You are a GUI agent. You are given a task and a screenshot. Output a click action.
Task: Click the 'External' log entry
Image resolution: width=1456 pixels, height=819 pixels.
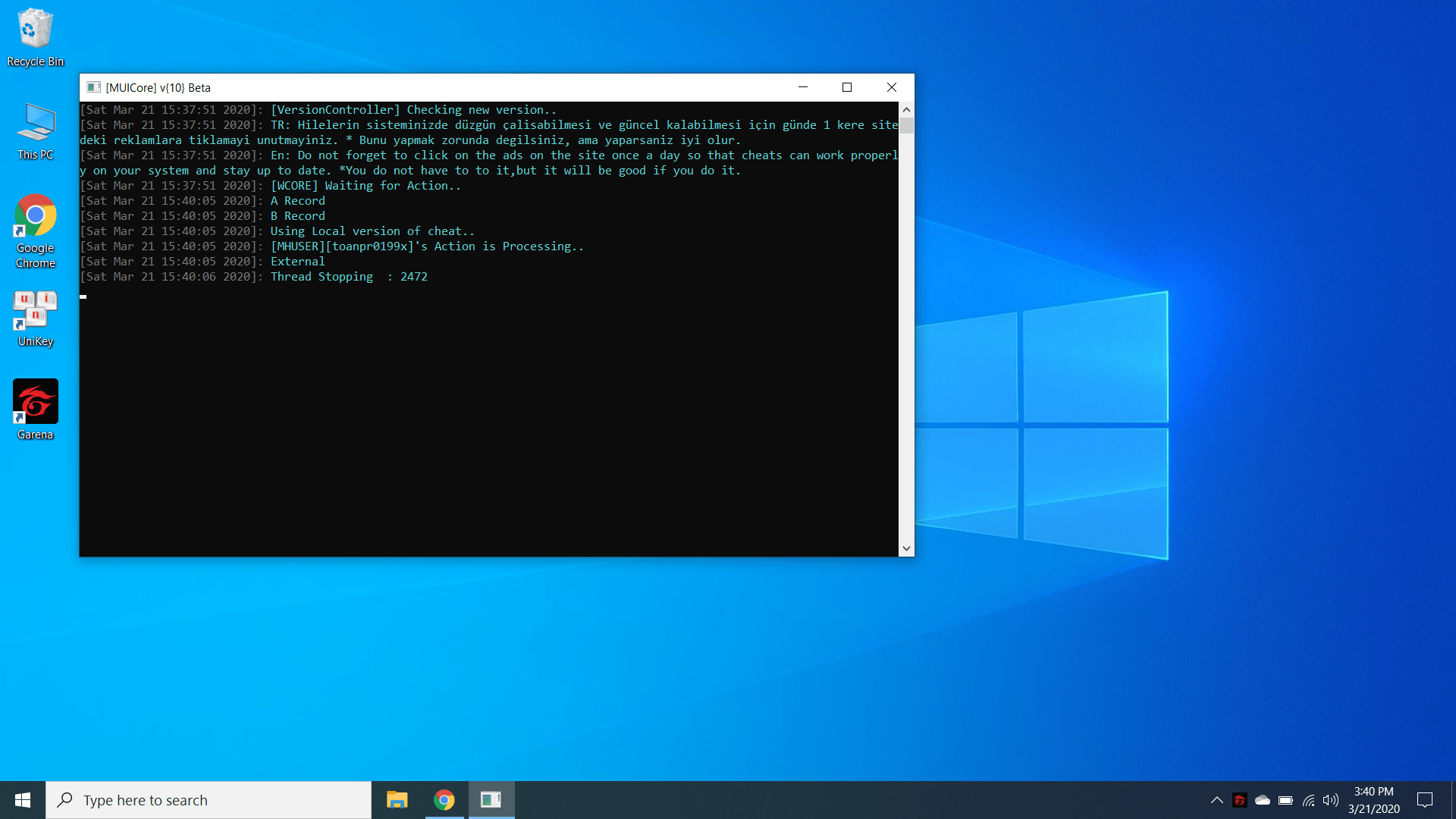pos(297,262)
